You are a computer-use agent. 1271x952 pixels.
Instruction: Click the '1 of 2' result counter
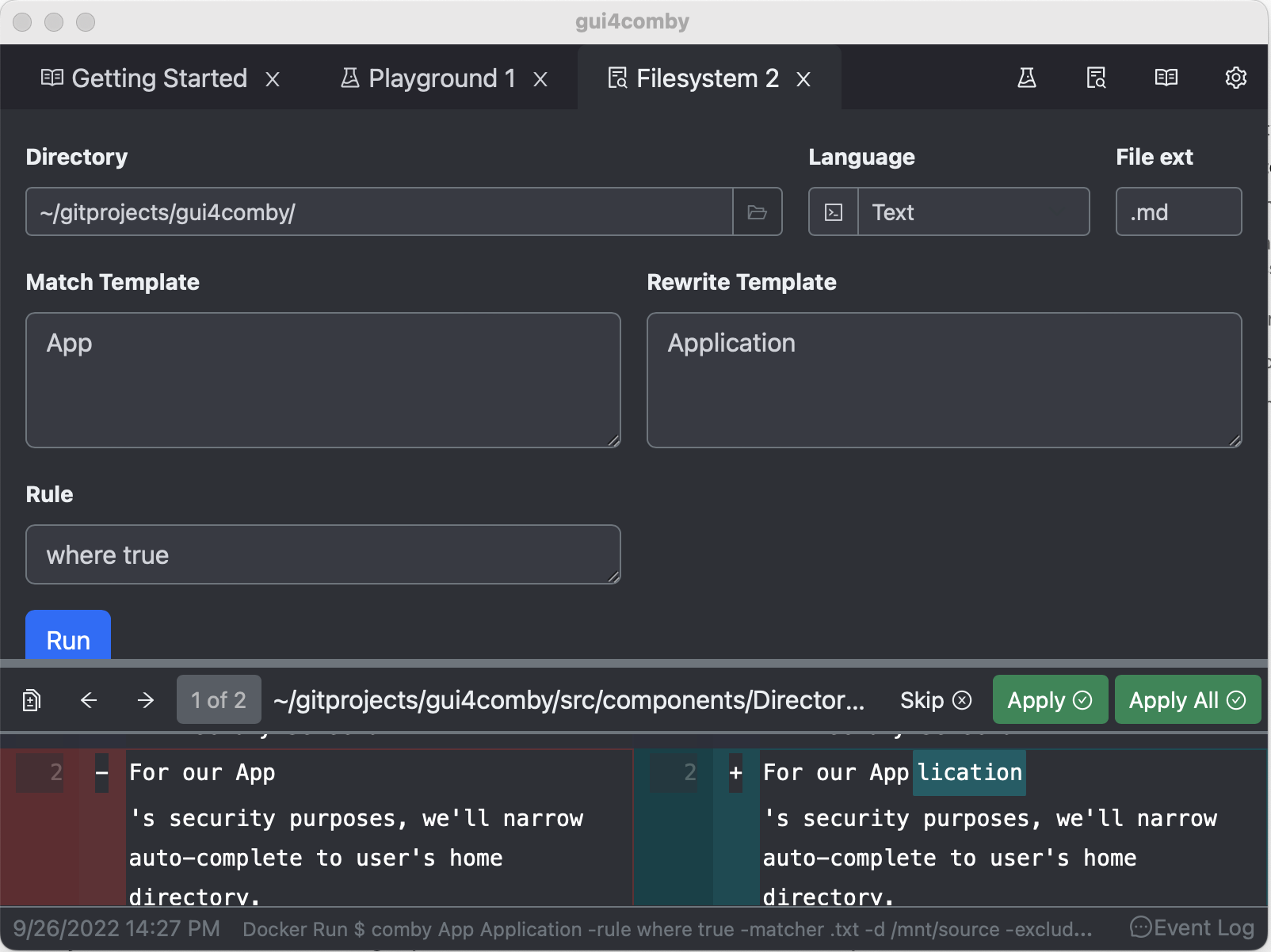(219, 699)
